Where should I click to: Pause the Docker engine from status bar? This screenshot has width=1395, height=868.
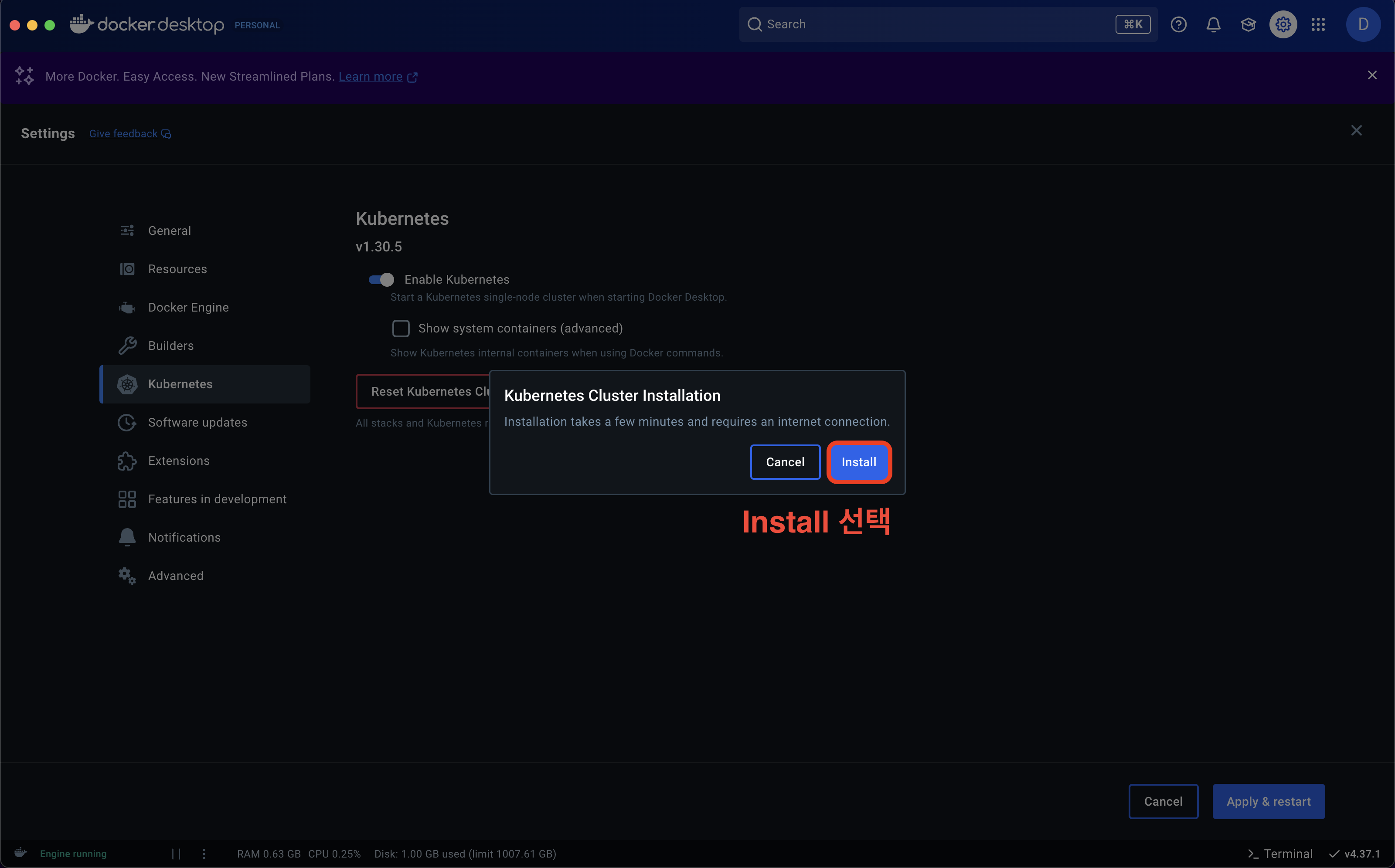coord(176,854)
